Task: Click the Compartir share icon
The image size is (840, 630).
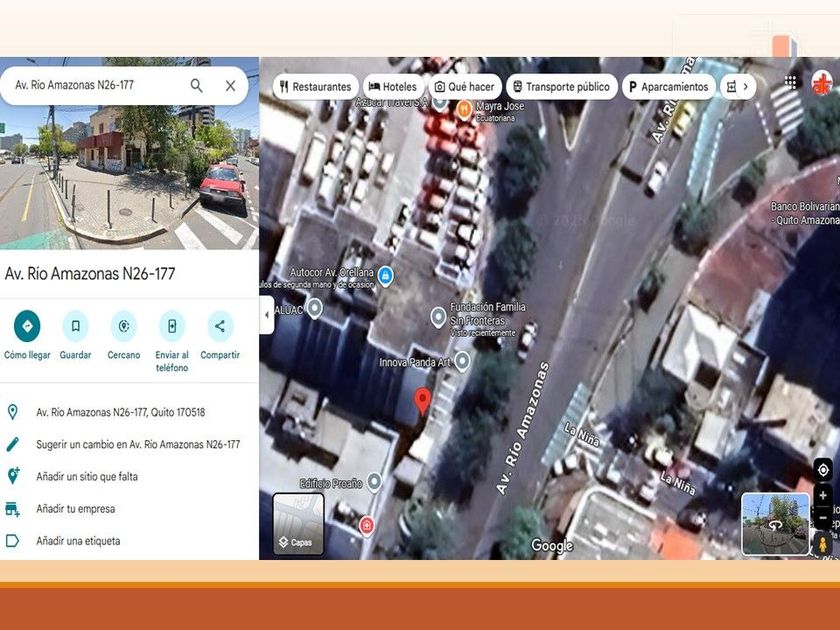Action: (220, 326)
